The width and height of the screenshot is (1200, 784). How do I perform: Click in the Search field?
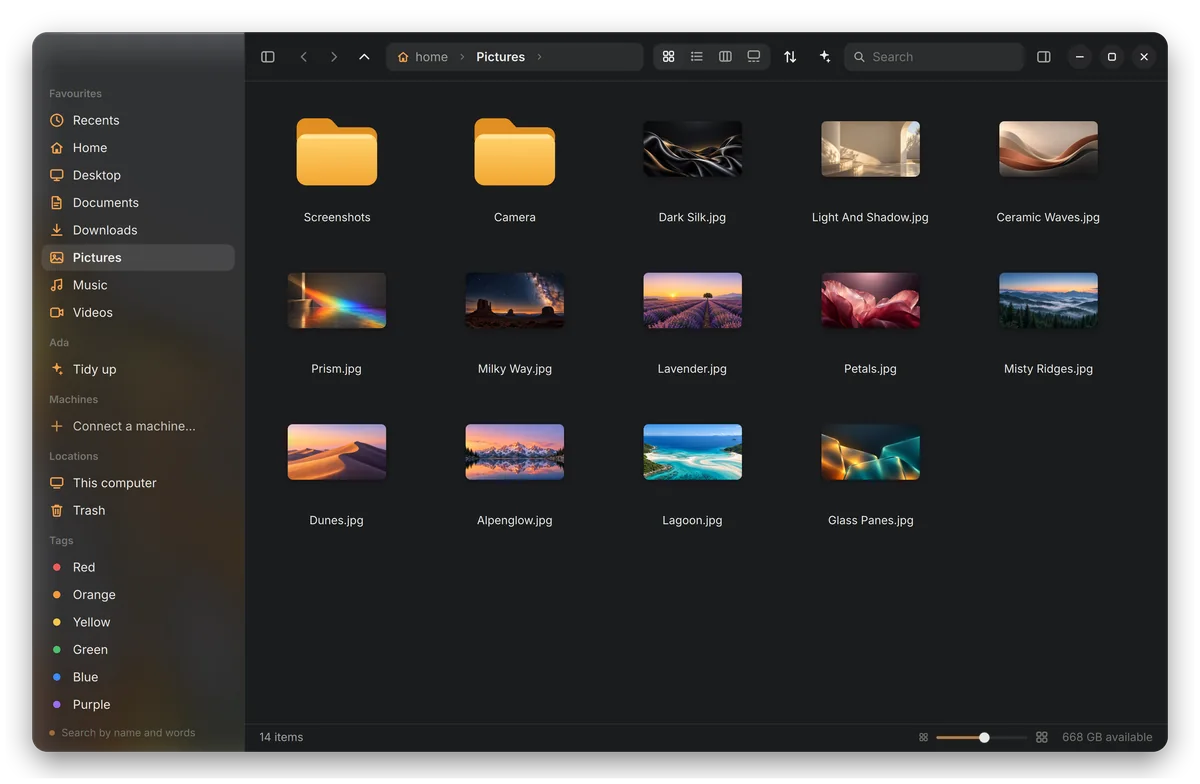coord(934,57)
